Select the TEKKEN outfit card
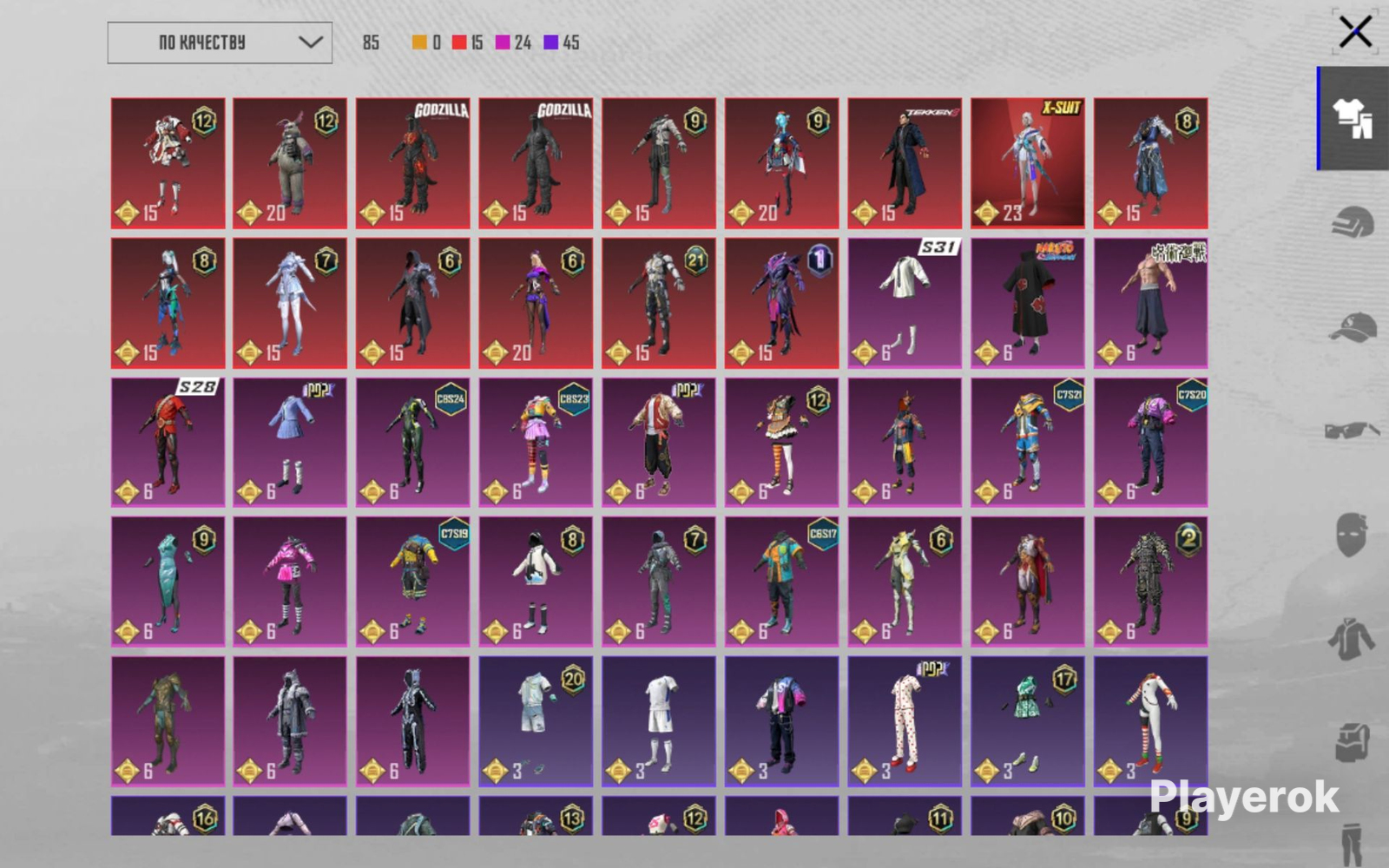1389x868 pixels. 905,163
